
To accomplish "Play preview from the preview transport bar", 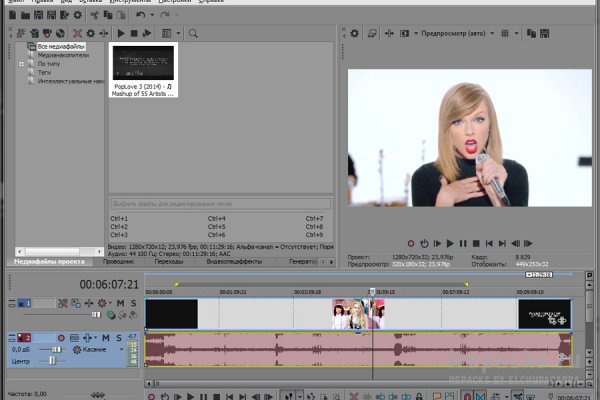I will (450, 243).
